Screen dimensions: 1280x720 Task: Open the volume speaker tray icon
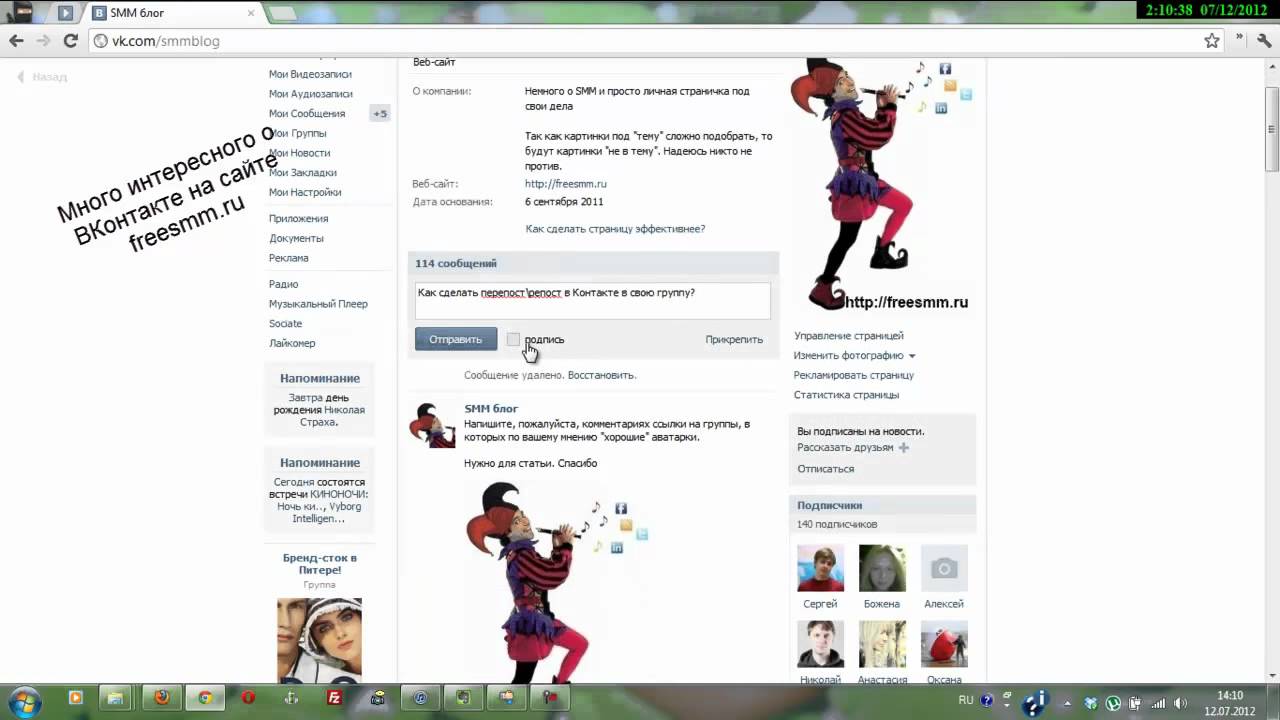tap(1180, 703)
